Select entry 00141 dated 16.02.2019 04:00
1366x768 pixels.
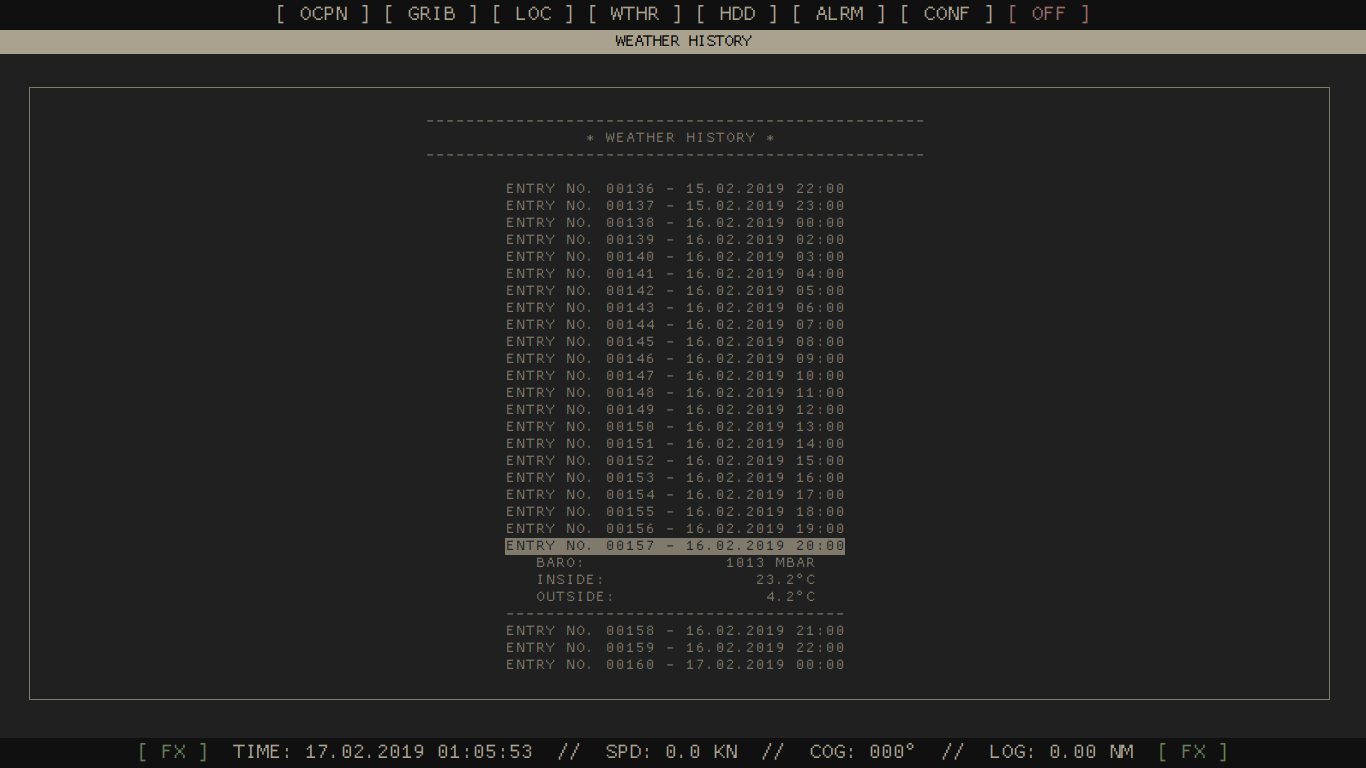click(675, 274)
